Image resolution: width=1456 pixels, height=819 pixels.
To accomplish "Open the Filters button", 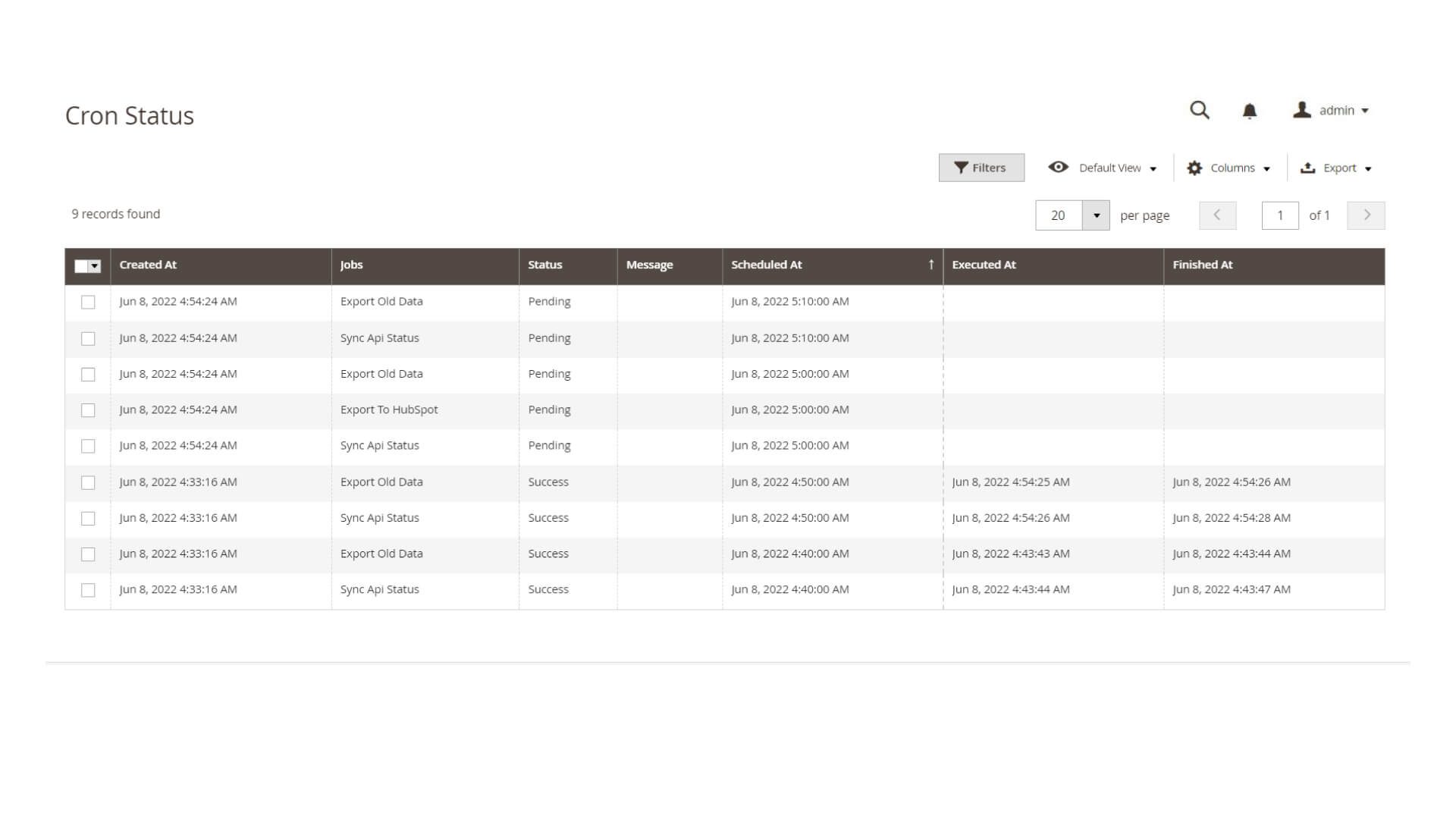I will [981, 168].
